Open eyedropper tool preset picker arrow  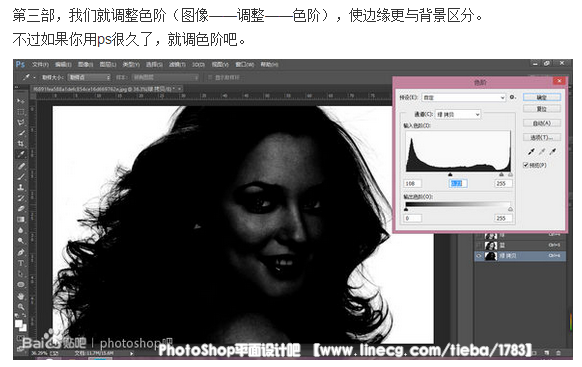[35, 78]
